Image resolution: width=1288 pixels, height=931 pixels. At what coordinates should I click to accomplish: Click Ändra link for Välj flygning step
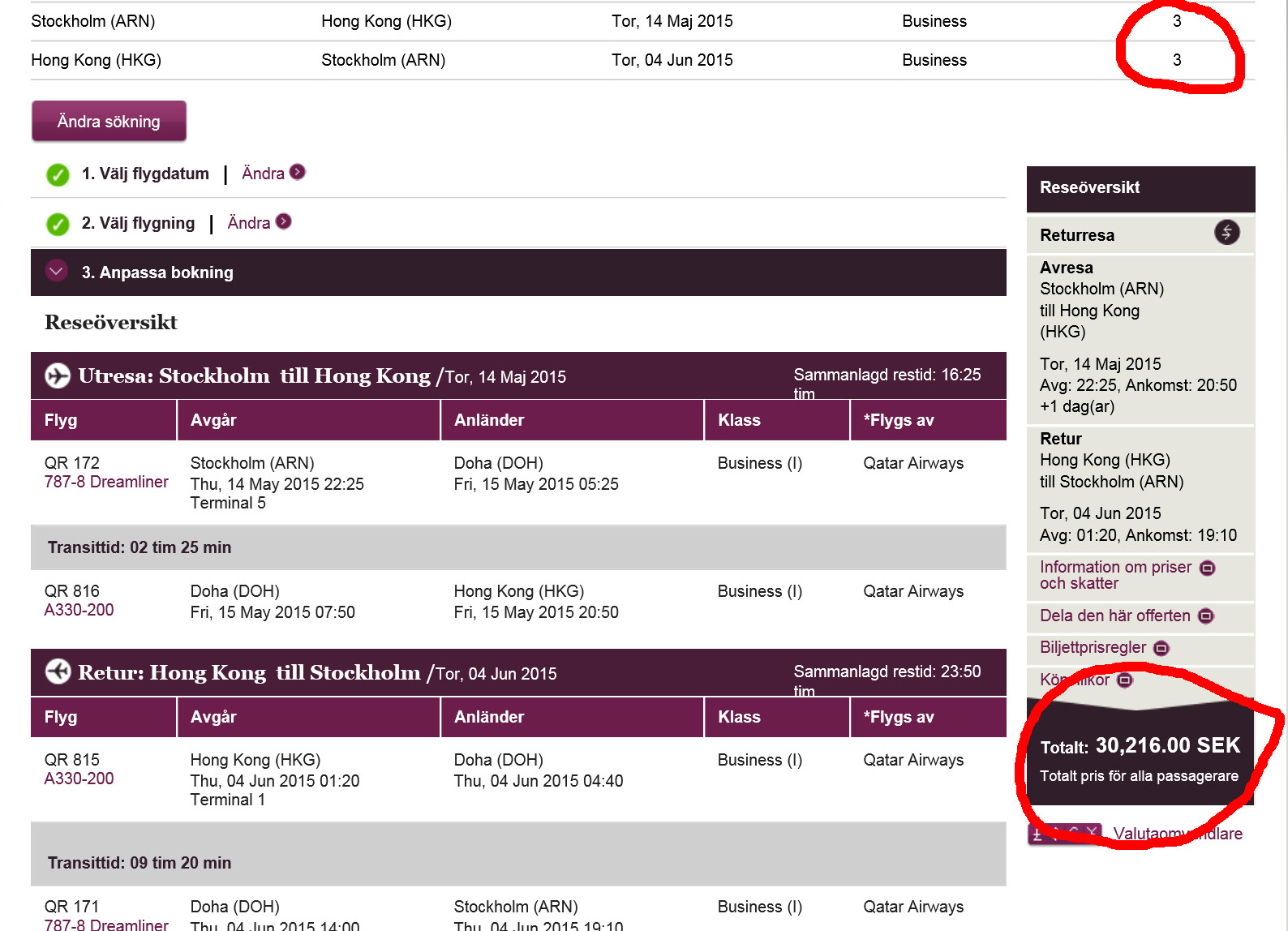pyautogui.click(x=248, y=223)
